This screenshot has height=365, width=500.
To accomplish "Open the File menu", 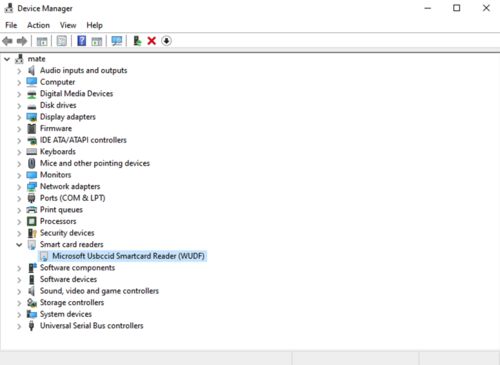I will click(11, 25).
